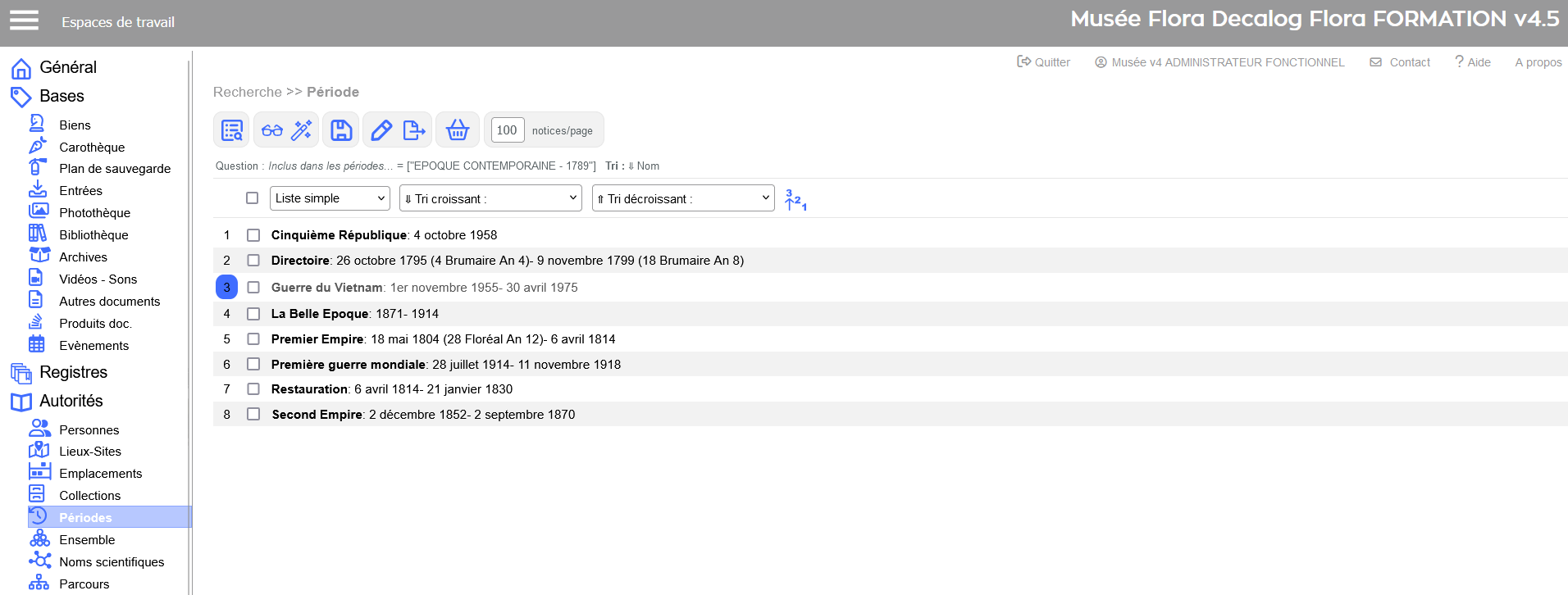The width and height of the screenshot is (1568, 595).
Task: Open the Liste simple dropdown
Action: [x=330, y=198]
